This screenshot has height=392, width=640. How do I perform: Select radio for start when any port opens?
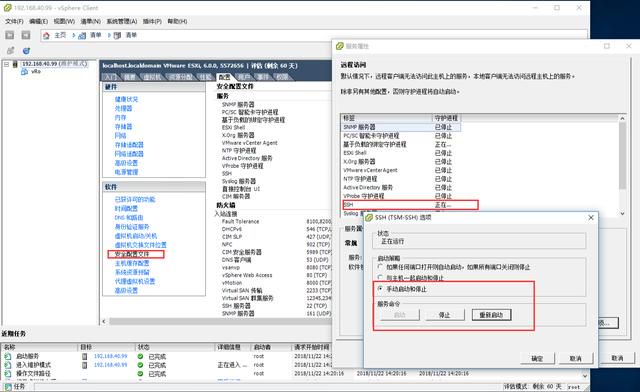point(380,267)
